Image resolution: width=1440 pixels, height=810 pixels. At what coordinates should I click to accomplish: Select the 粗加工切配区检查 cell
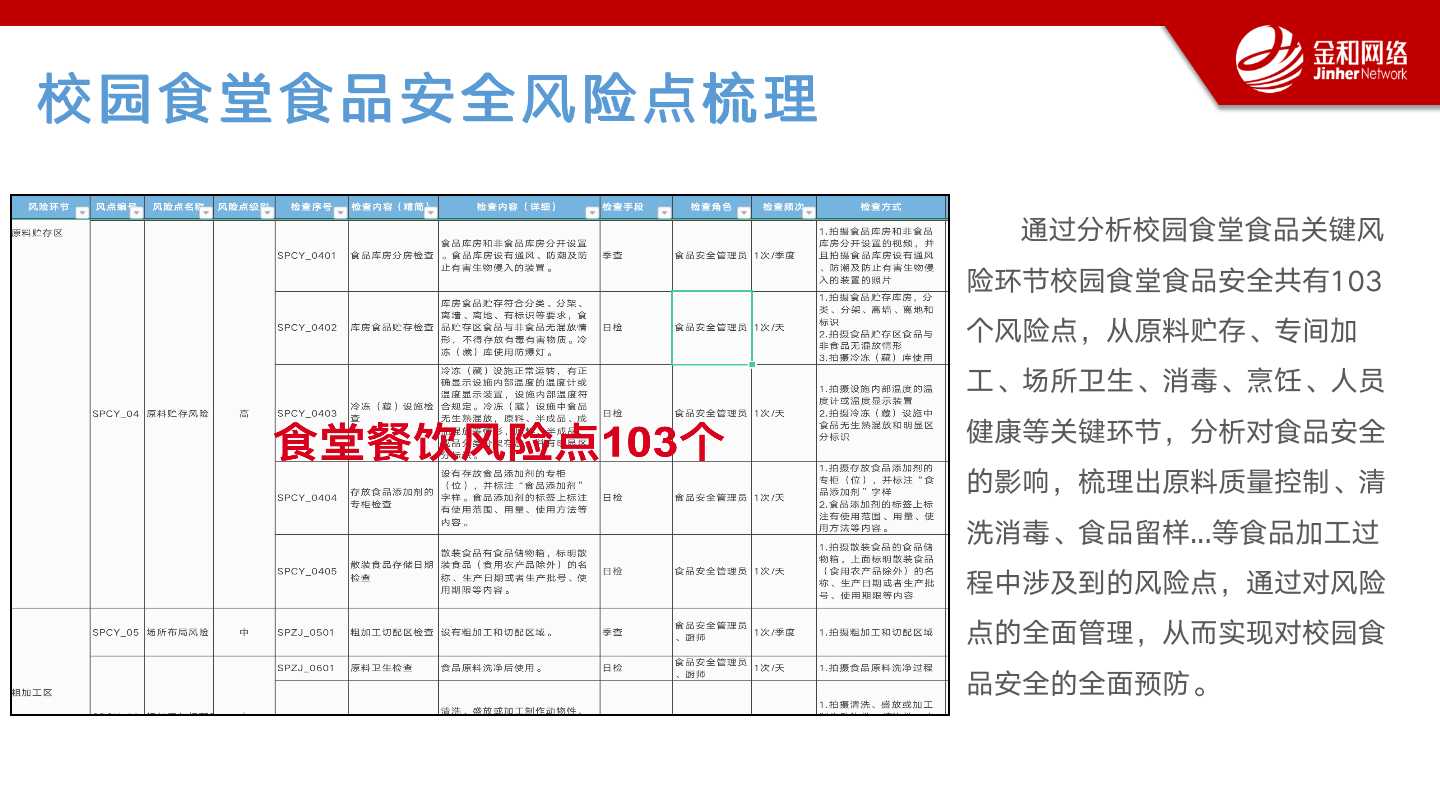click(393, 632)
